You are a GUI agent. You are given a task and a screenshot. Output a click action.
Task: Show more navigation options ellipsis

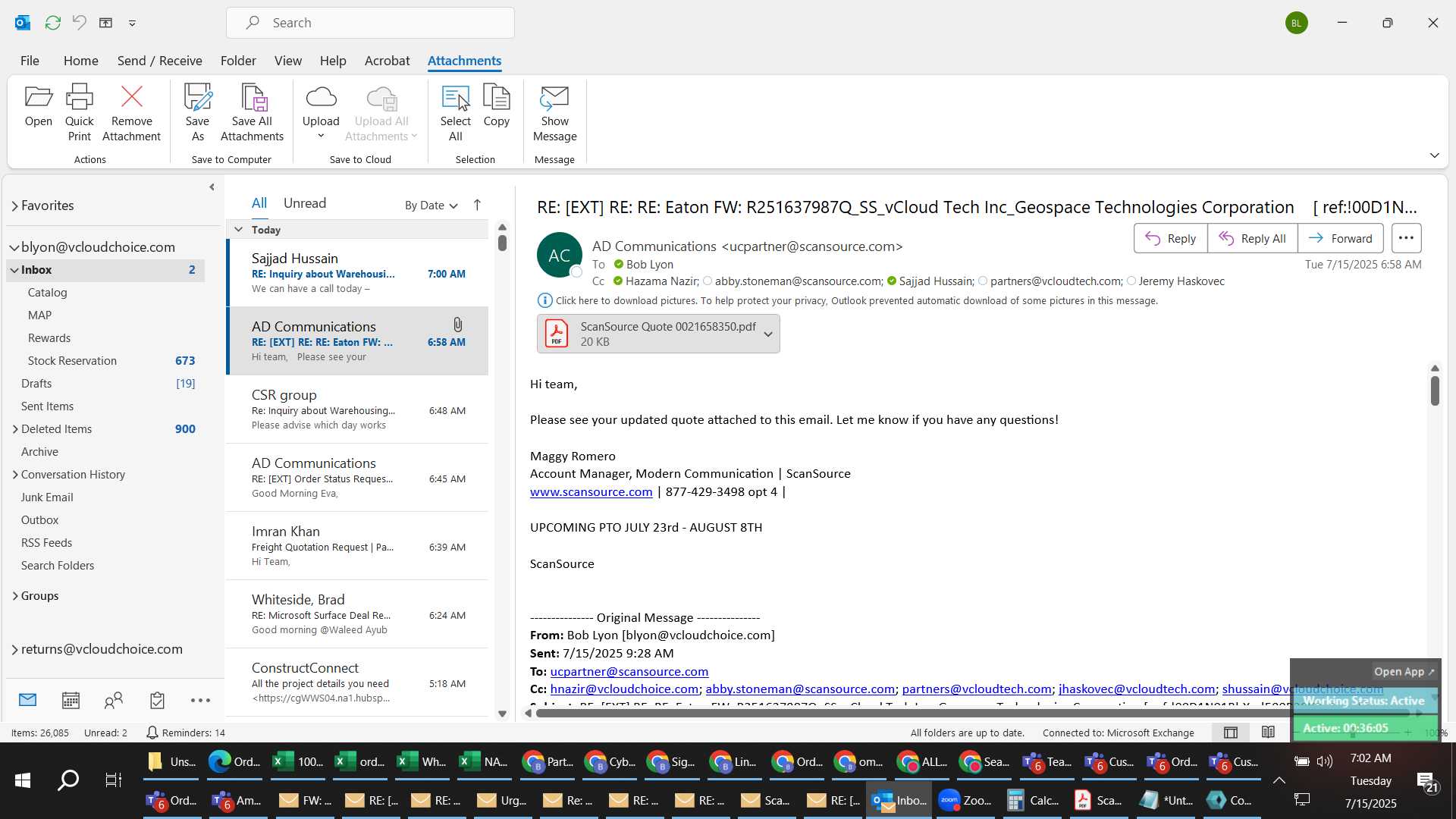pos(200,700)
